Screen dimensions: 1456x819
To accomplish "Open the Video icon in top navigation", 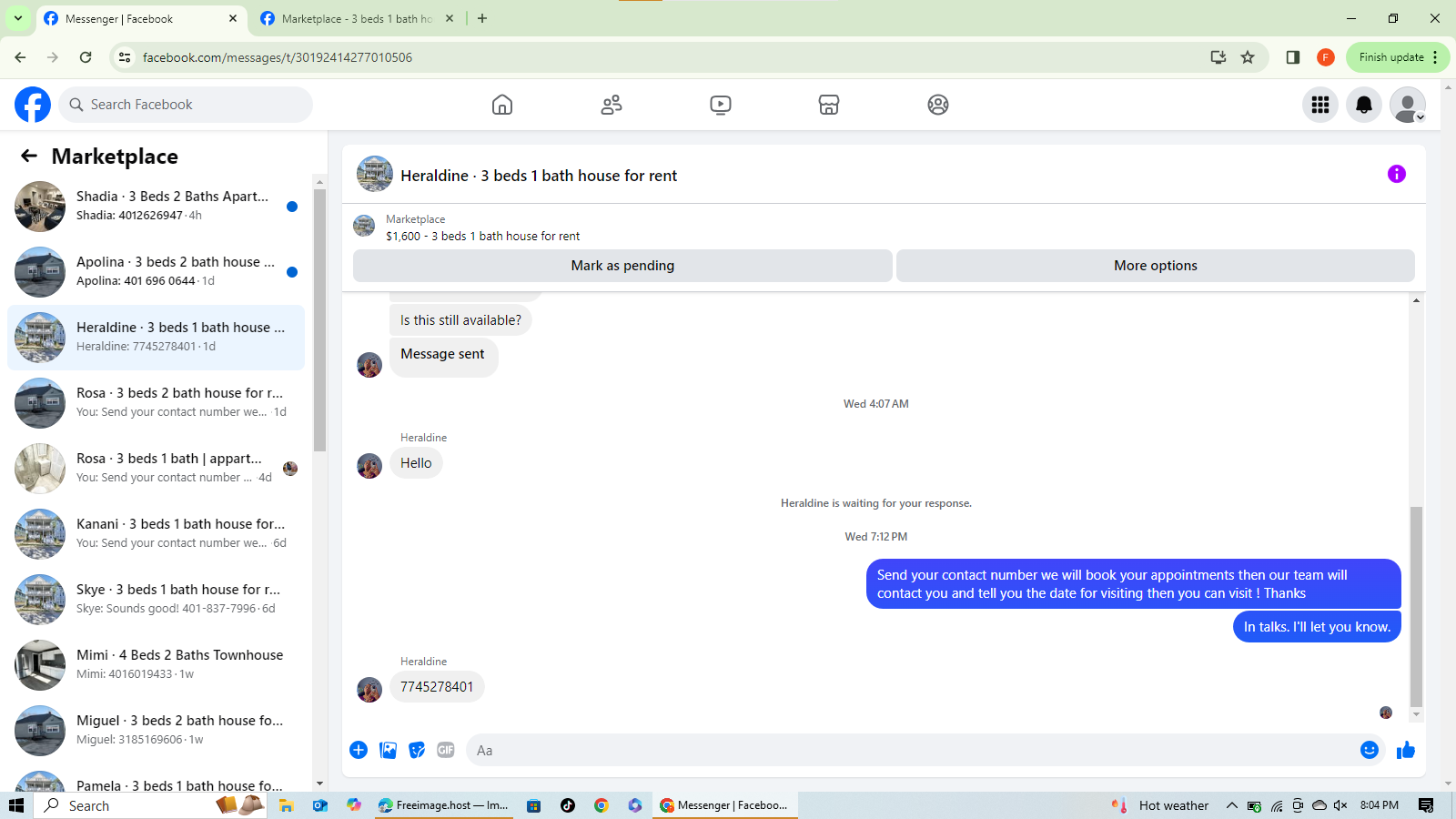I will pos(720,105).
